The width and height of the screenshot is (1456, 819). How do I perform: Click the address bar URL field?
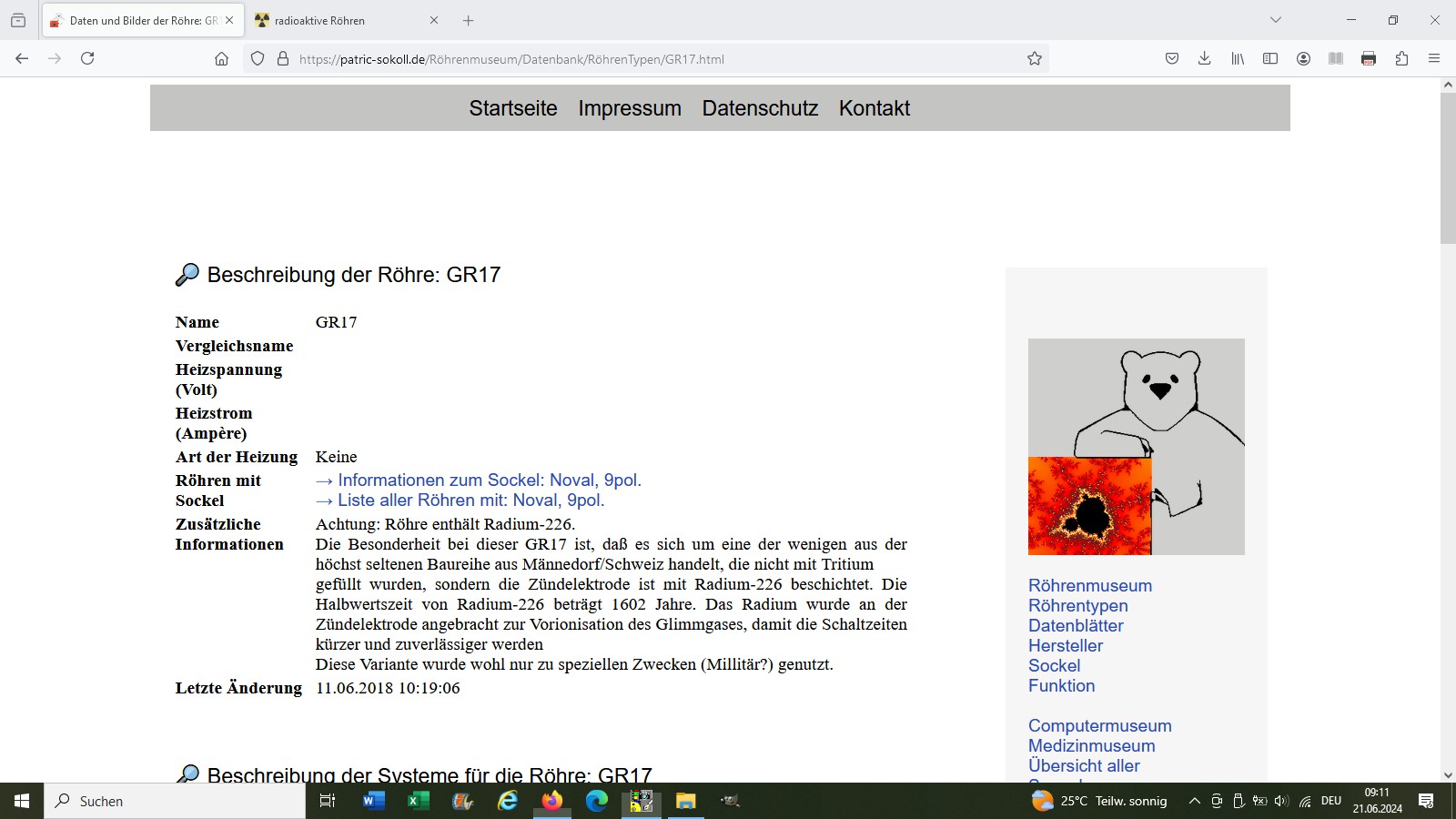(x=646, y=59)
